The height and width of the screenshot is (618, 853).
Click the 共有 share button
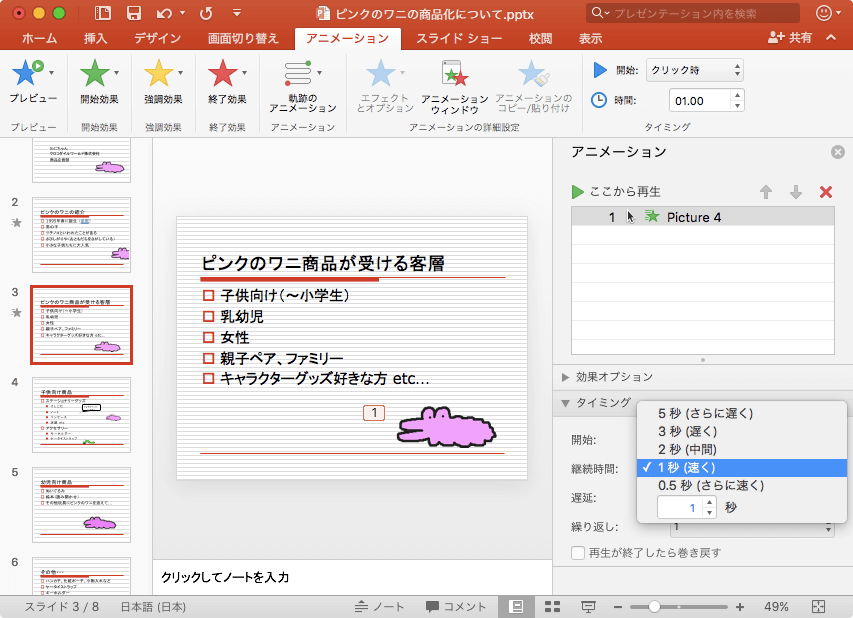coord(790,38)
